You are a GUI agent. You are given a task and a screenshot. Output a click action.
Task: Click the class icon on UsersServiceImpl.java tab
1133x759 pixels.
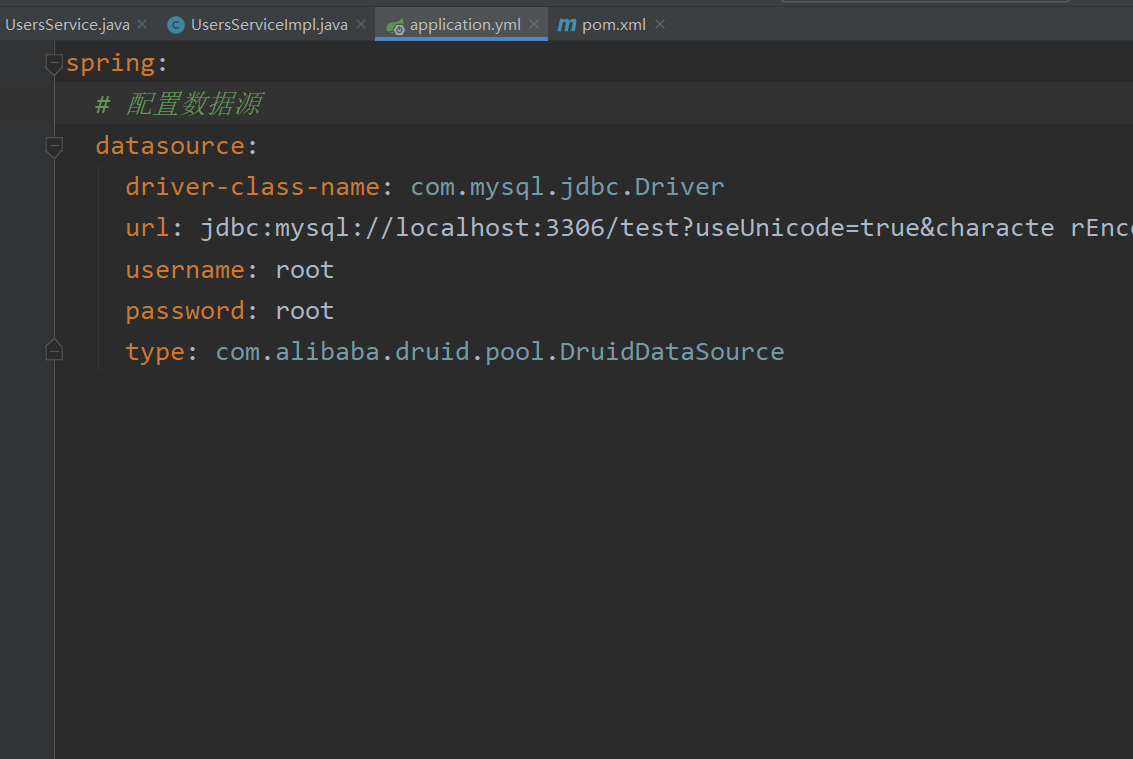tap(176, 25)
